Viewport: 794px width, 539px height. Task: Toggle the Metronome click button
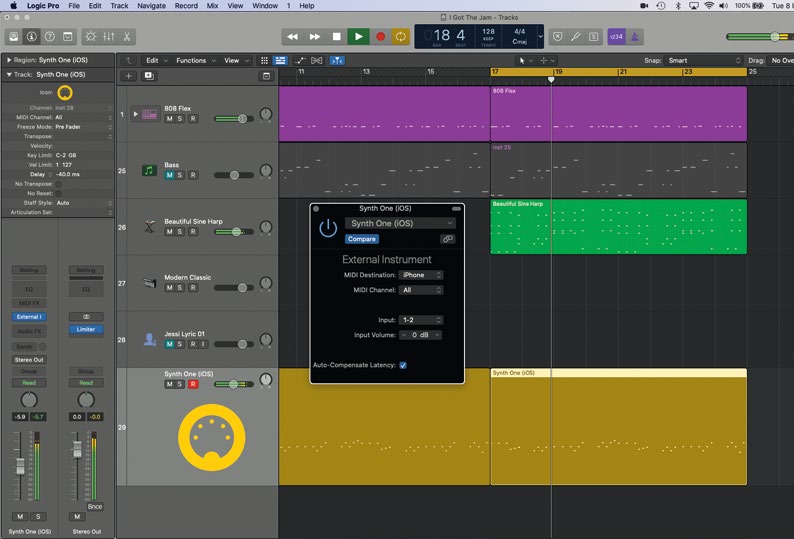[635, 36]
